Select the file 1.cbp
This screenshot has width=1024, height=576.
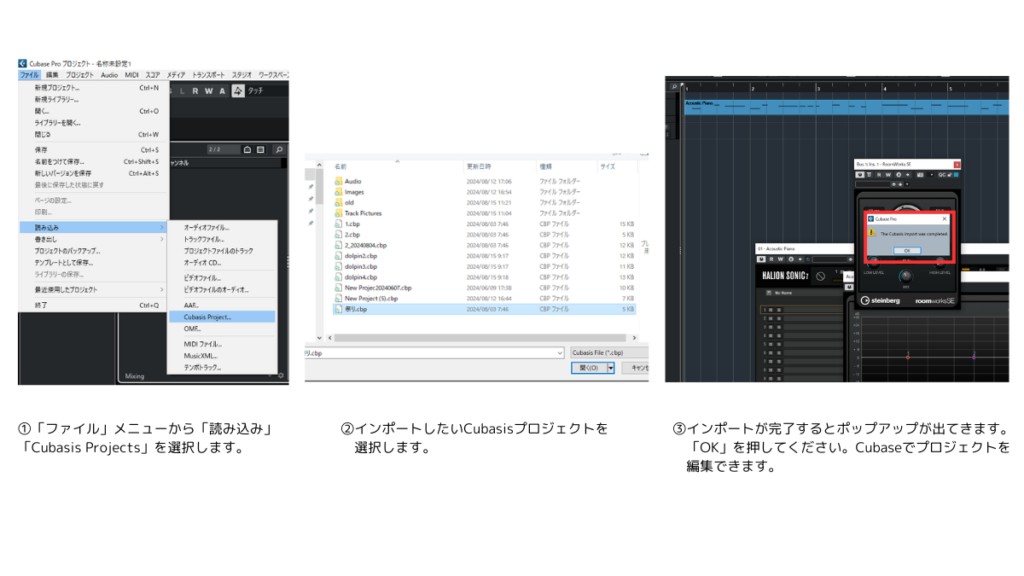tap(483, 224)
